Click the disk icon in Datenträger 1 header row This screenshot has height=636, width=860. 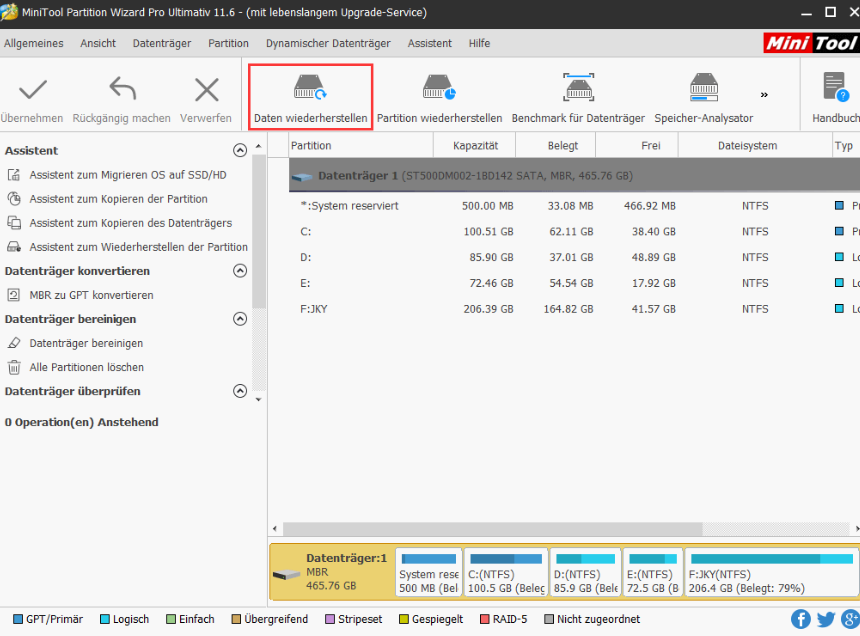click(x=302, y=177)
